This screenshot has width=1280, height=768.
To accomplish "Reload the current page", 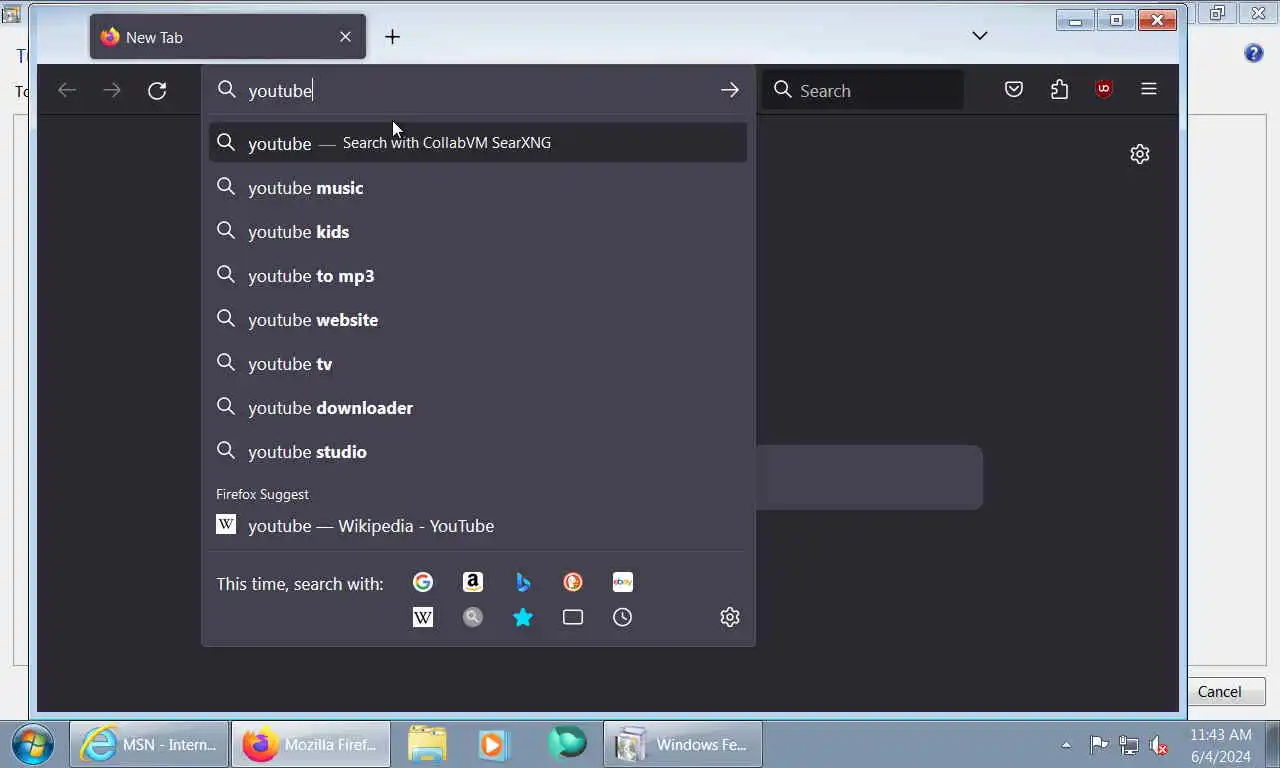I will point(157,91).
